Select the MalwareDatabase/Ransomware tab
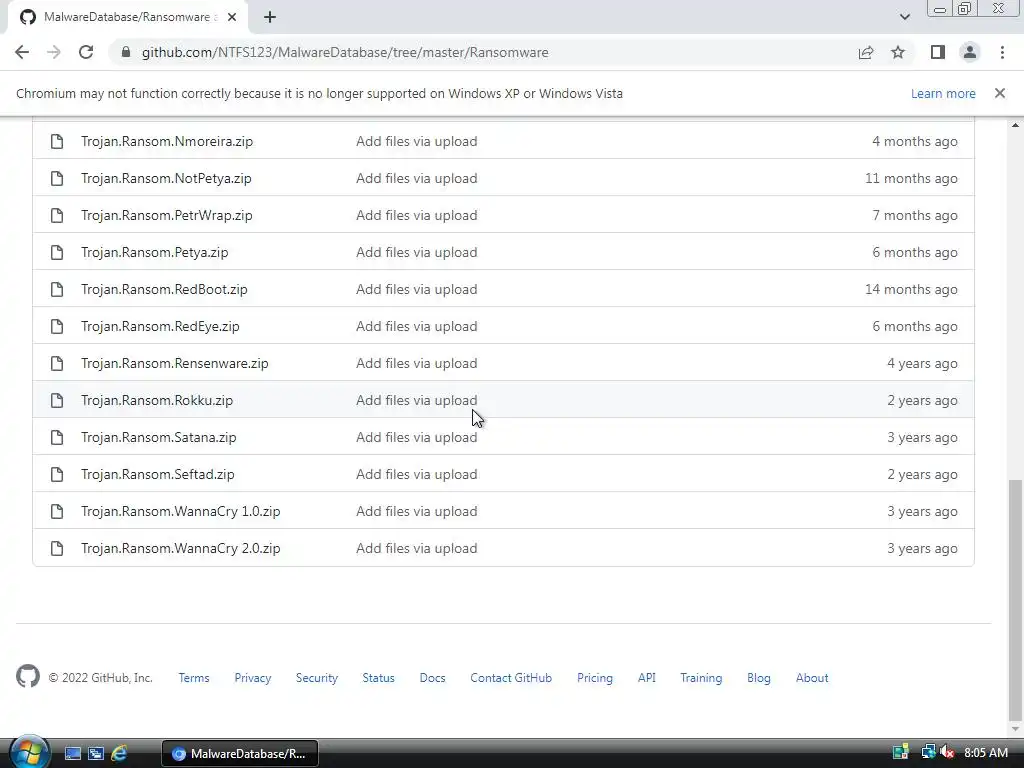The width and height of the screenshot is (1024, 768). pyautogui.click(x=127, y=17)
